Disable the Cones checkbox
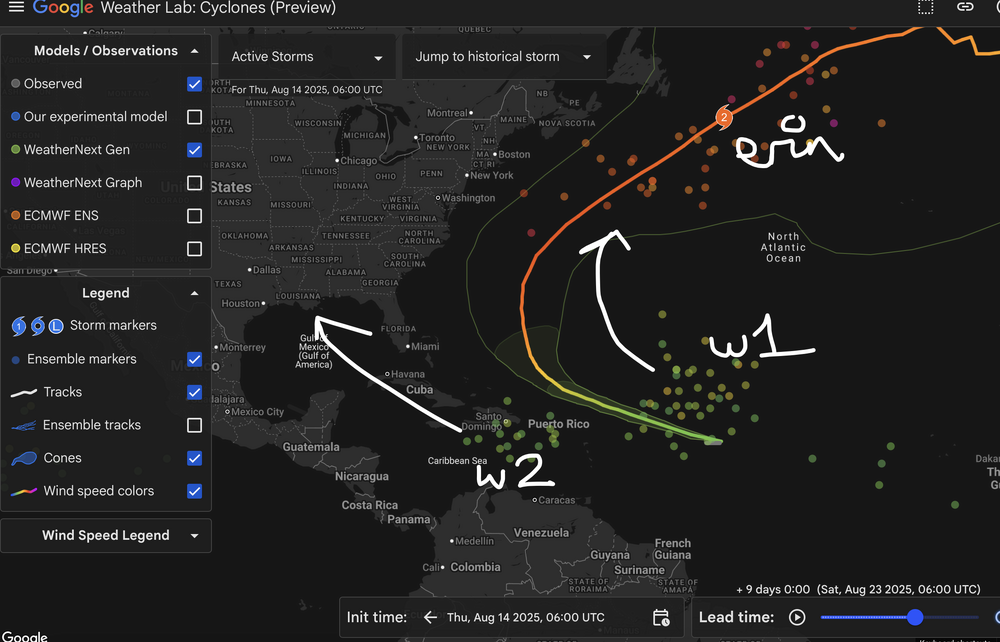 tap(195, 458)
